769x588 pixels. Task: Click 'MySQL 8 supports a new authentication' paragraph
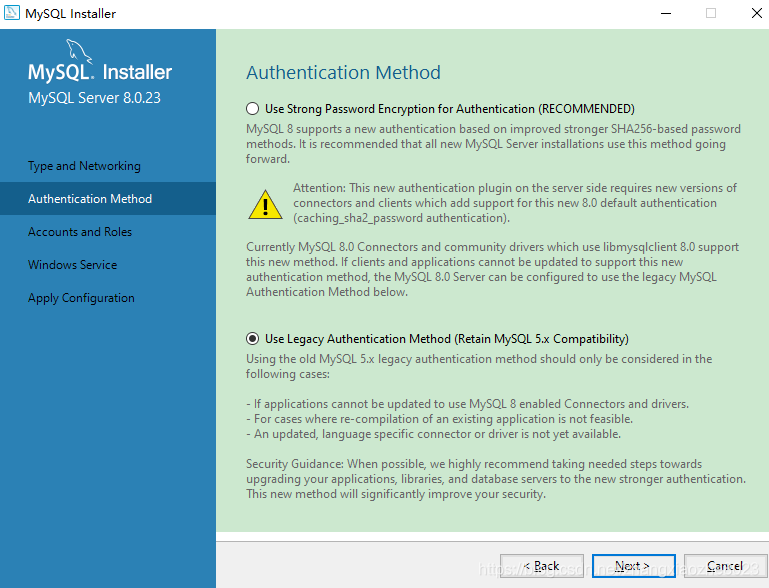coord(493,144)
